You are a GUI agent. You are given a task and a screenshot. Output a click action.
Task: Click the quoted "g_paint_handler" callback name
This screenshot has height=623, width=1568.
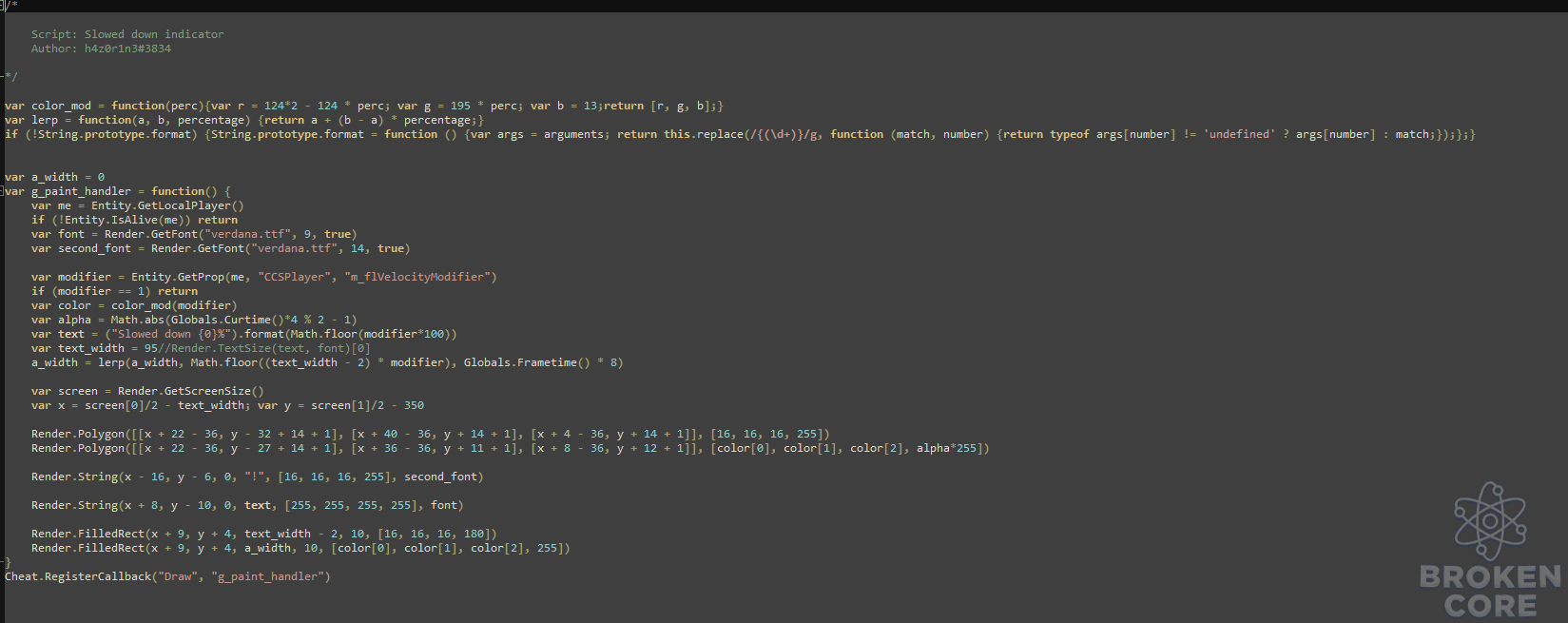tap(267, 576)
